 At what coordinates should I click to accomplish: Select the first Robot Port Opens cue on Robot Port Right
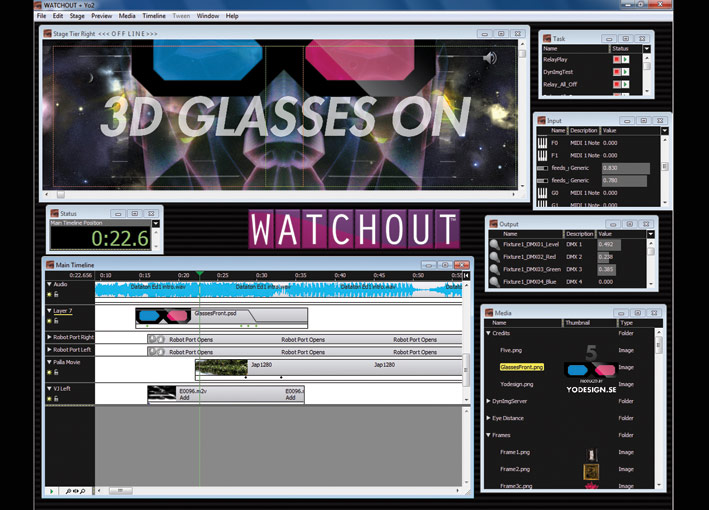pos(191,340)
